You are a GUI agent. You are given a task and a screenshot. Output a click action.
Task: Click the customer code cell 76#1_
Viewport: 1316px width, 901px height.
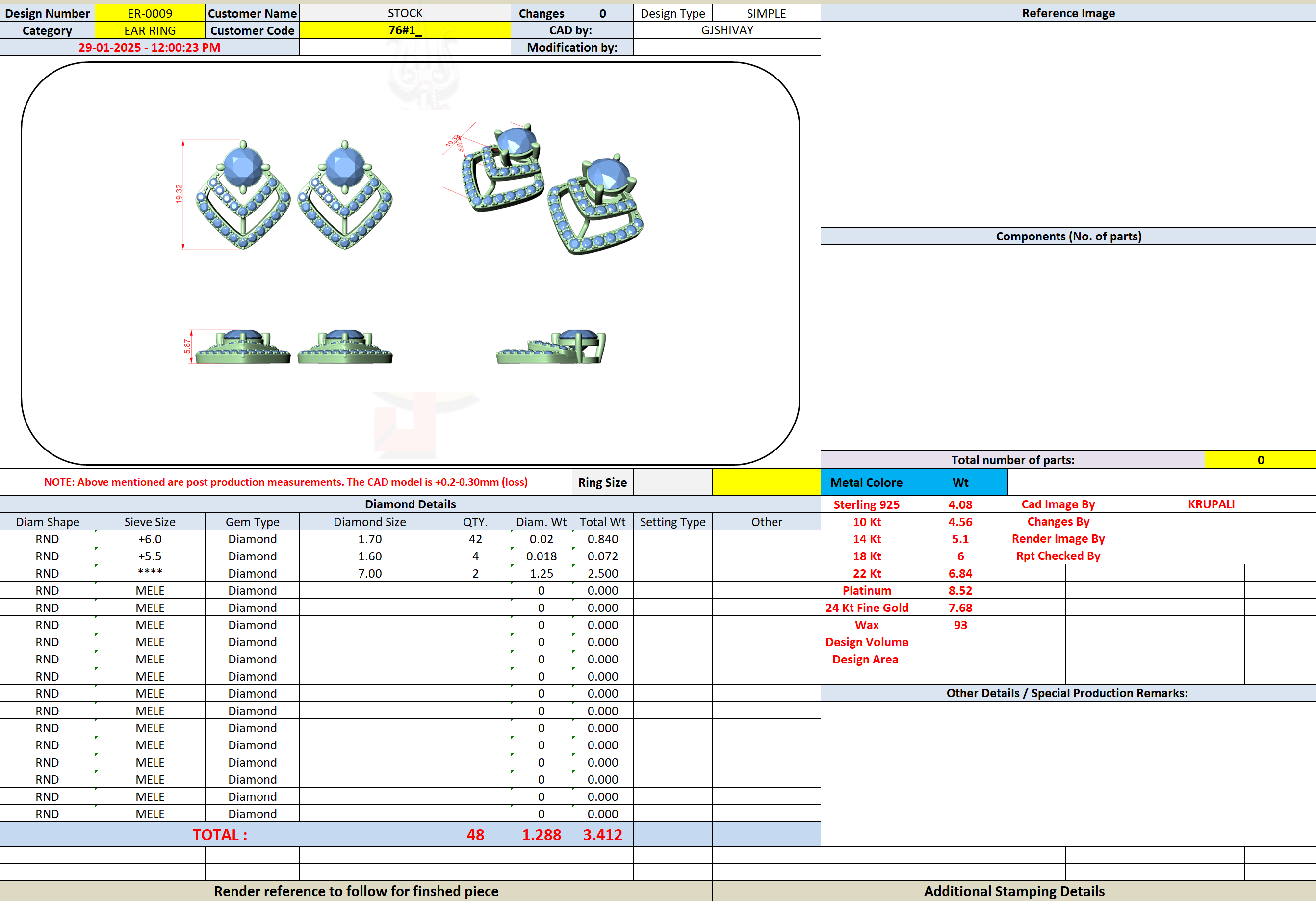tap(405, 30)
